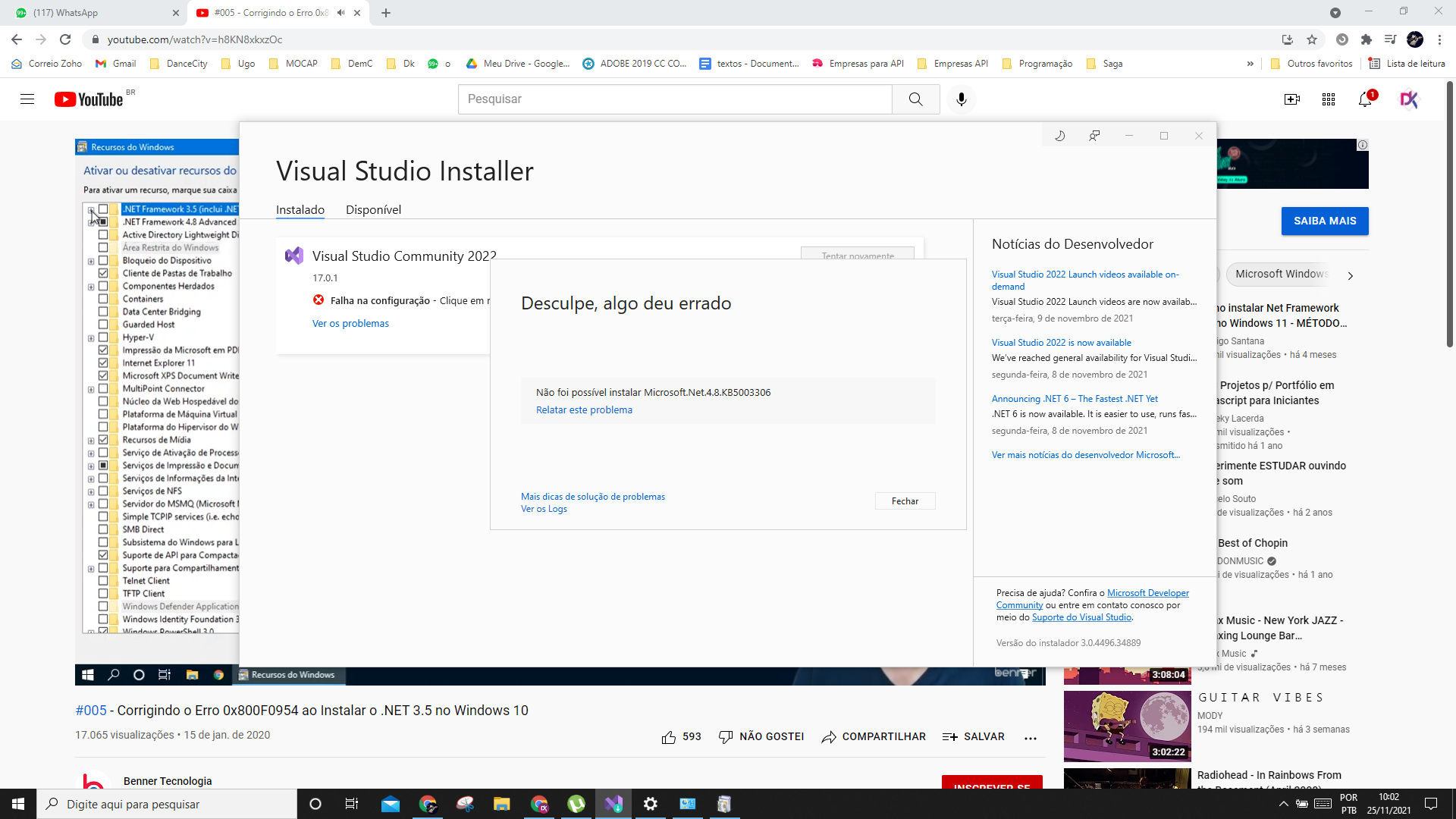
Task: Reload the browser page
Action: point(65,39)
